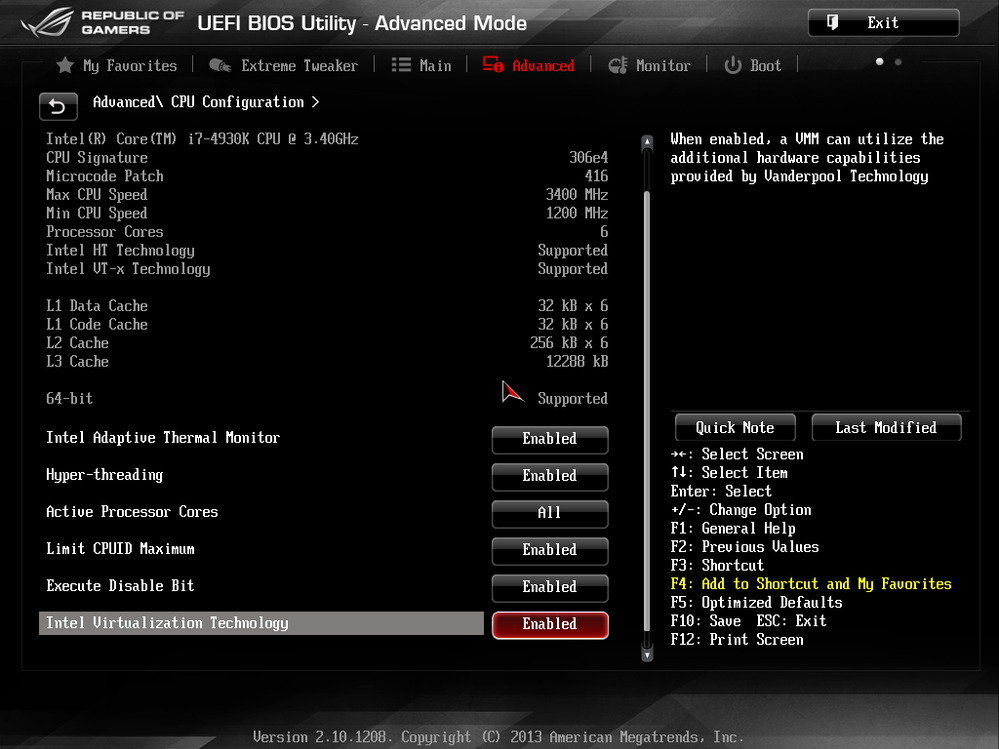Change Active Processor Cores value All
This screenshot has height=749, width=999.
(x=550, y=513)
